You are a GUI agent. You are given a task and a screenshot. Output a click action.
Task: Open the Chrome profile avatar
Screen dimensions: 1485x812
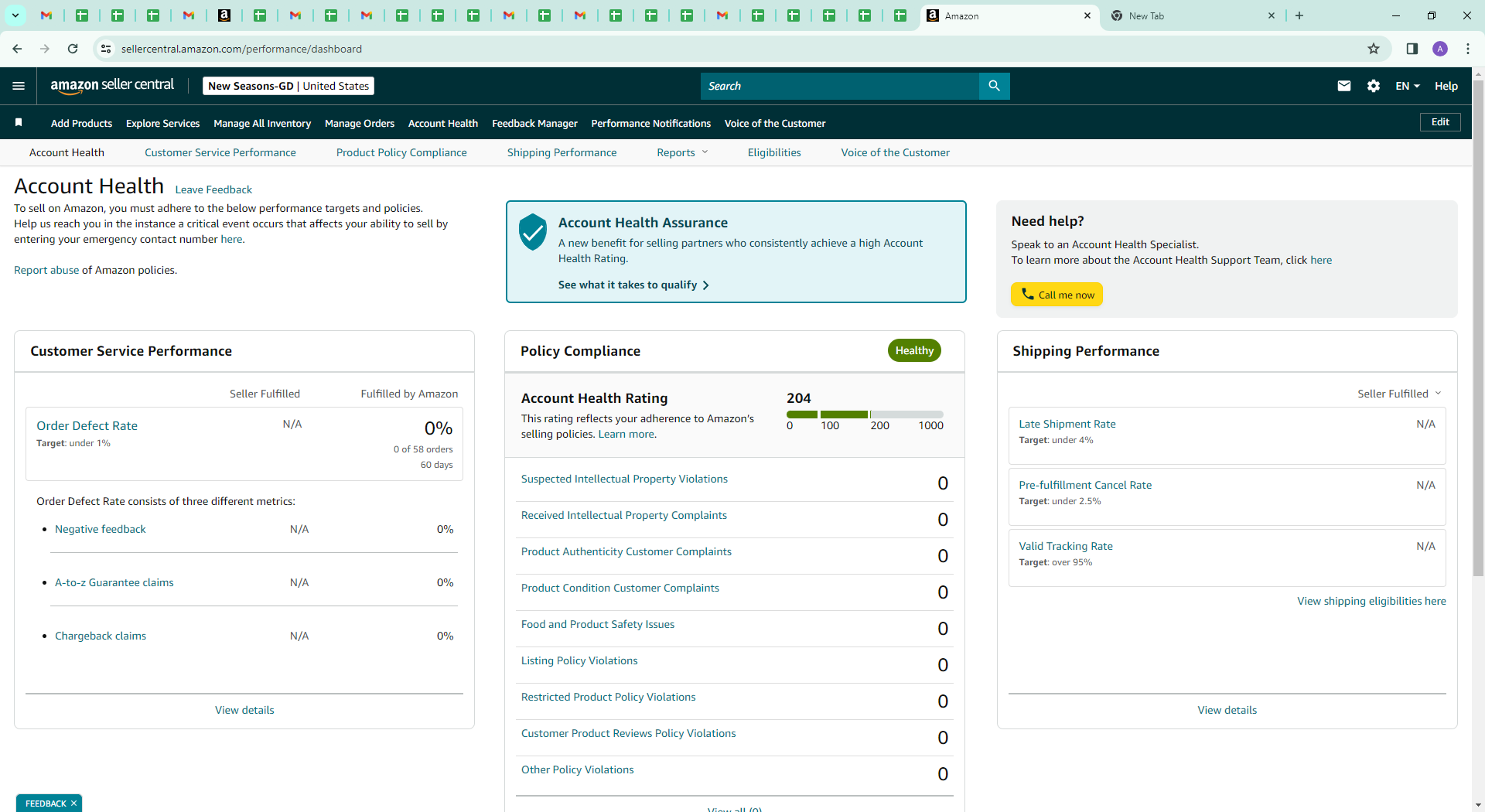[x=1440, y=49]
